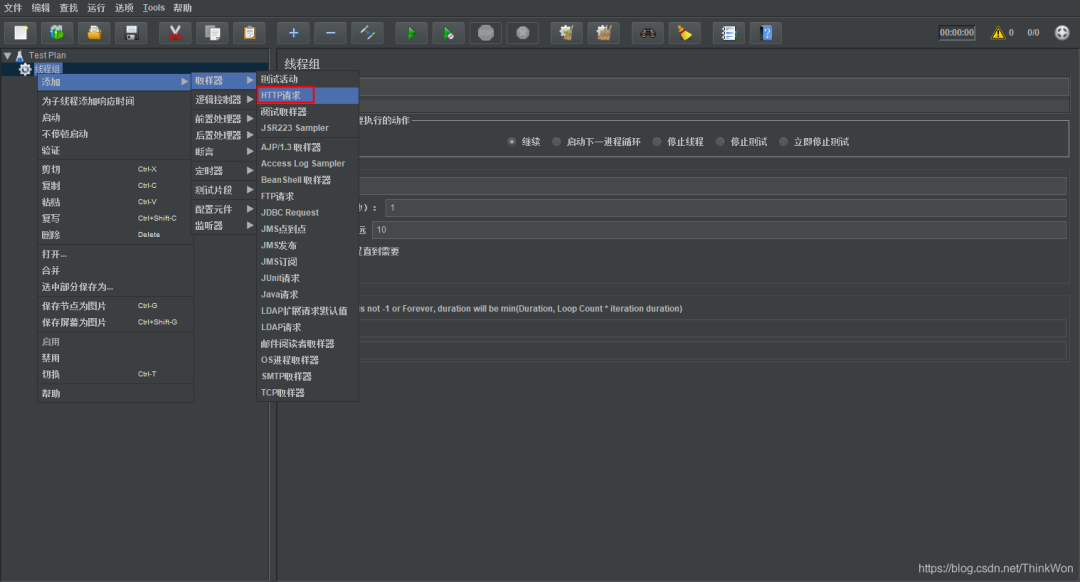This screenshot has height=582, width=1080.
Task: Click the Start no pauses icon
Action: (448, 33)
